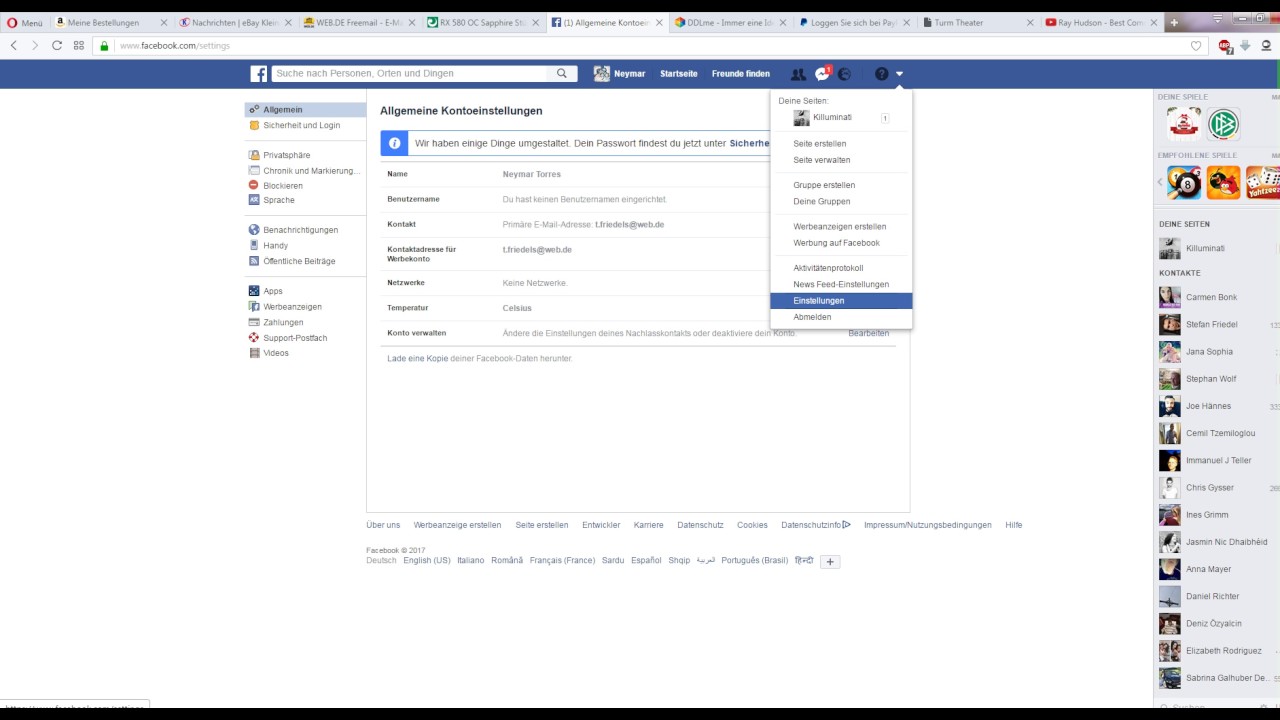
Task: Click the heart bookmark icon
Action: [x=1196, y=45]
